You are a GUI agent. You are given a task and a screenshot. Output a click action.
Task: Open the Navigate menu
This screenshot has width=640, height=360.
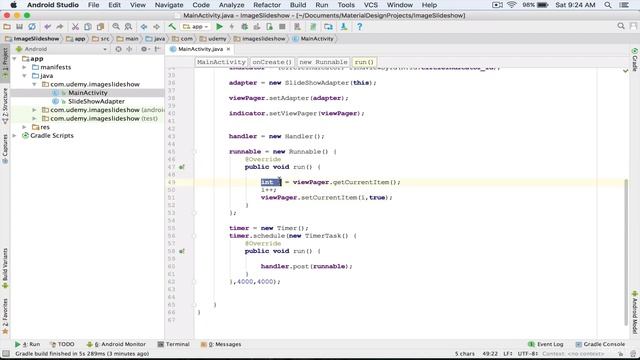point(169,5)
